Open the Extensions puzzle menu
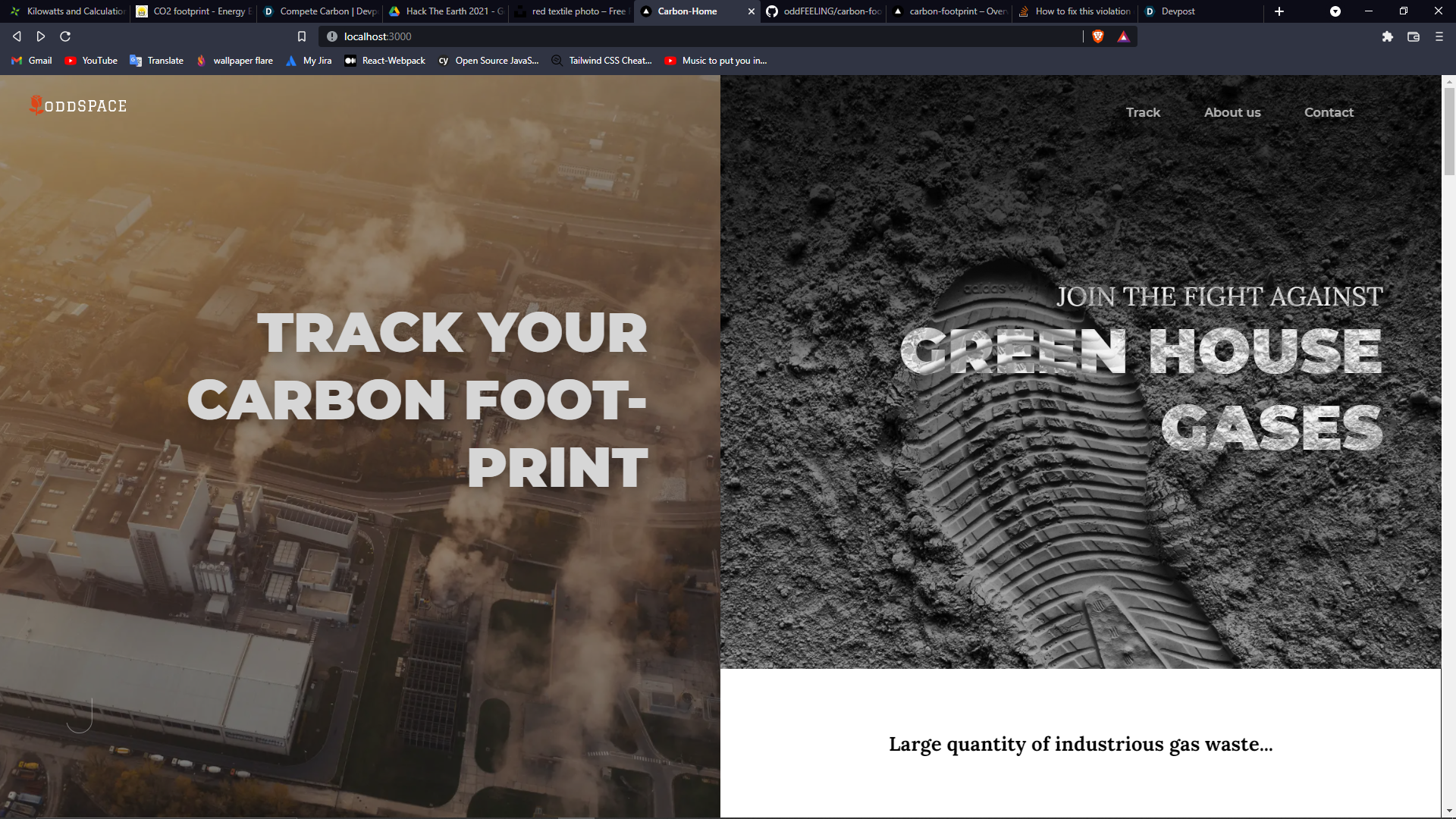 point(1388,36)
